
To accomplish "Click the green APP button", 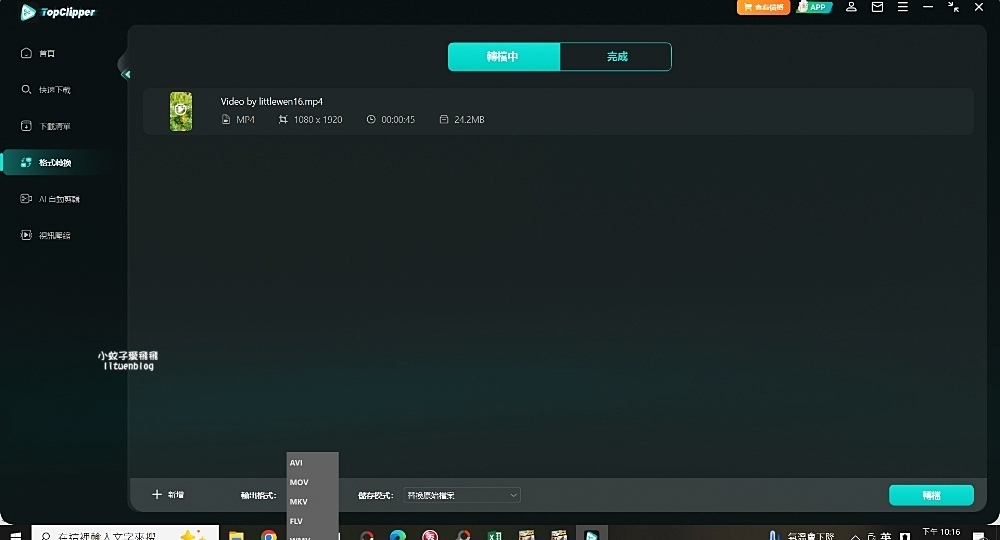I will point(814,7).
